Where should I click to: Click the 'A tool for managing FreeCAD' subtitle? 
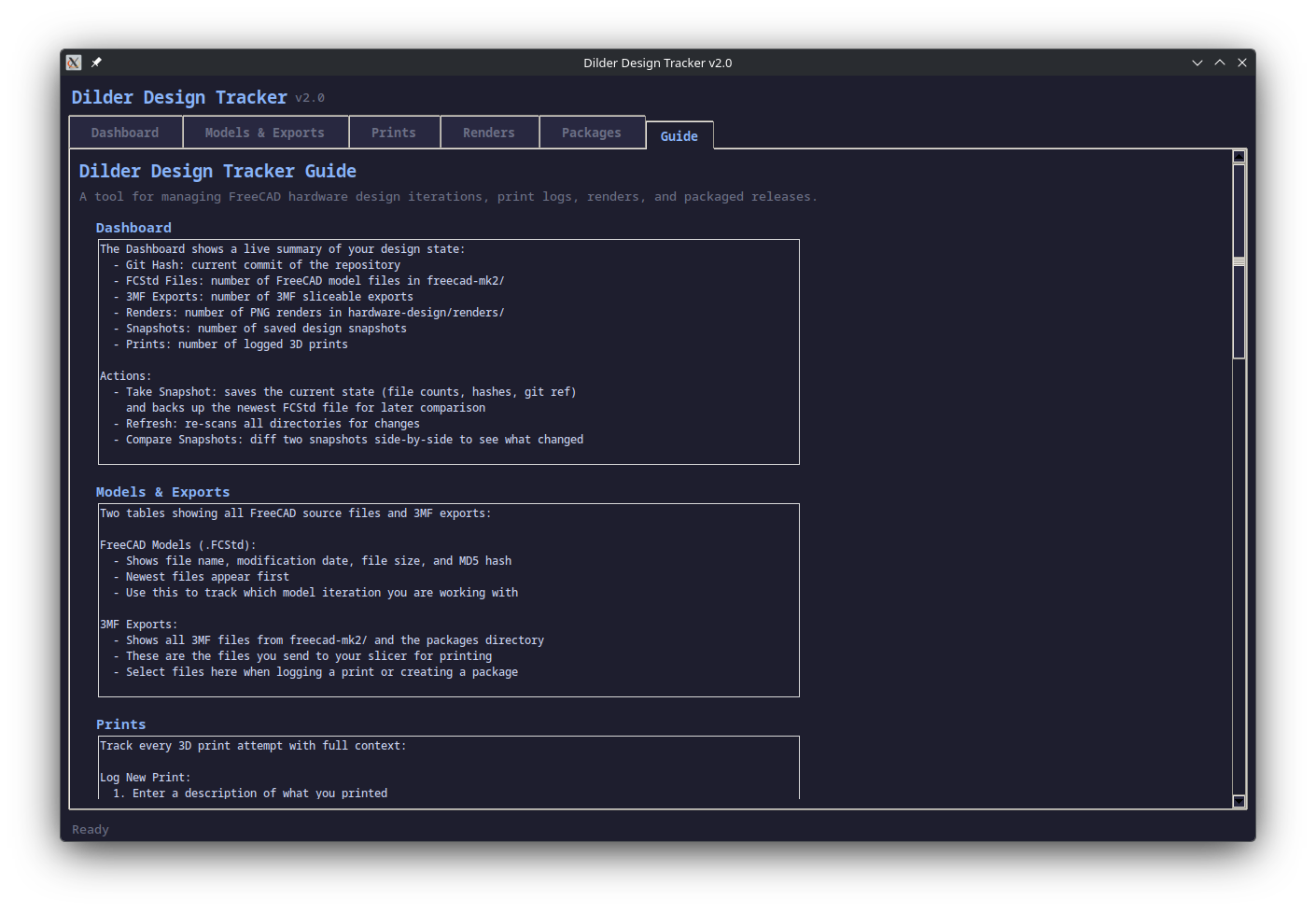(x=448, y=197)
